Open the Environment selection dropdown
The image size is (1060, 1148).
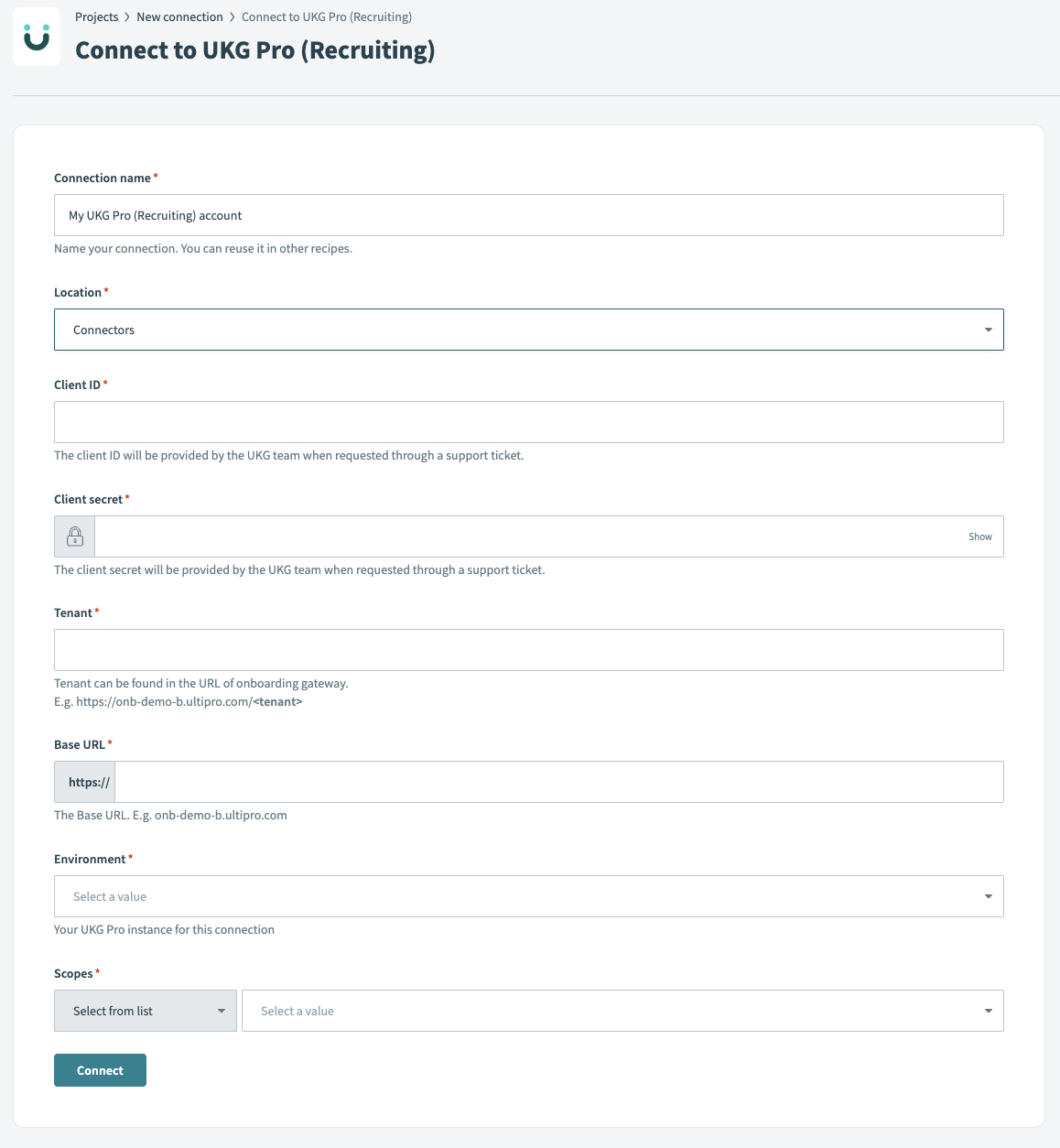click(529, 895)
